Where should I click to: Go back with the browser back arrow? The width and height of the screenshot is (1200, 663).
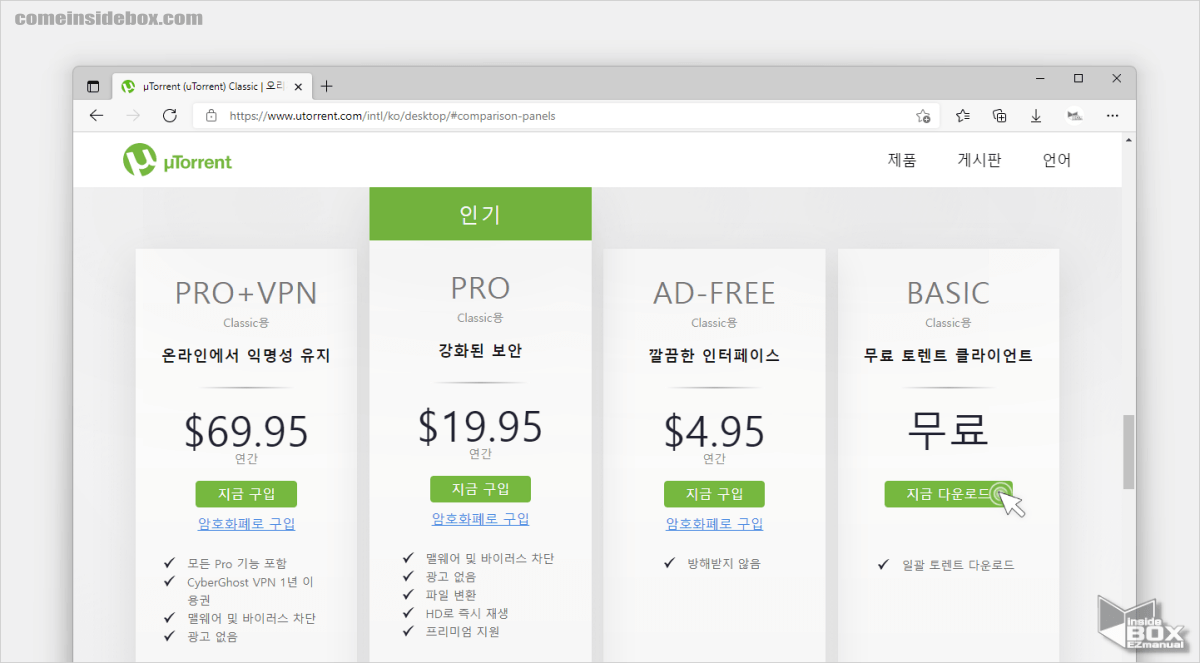pyautogui.click(x=96, y=116)
